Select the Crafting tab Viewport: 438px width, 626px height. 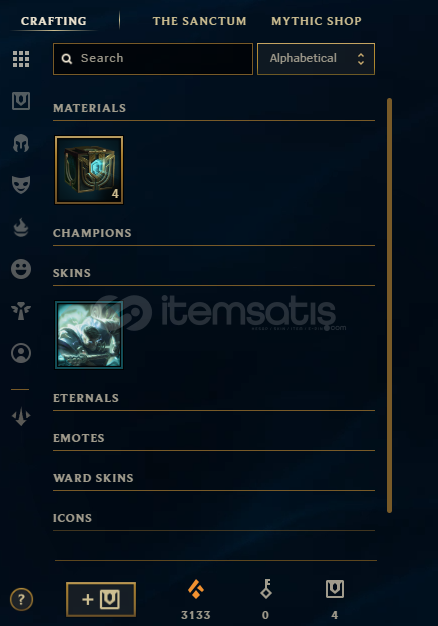[54, 21]
